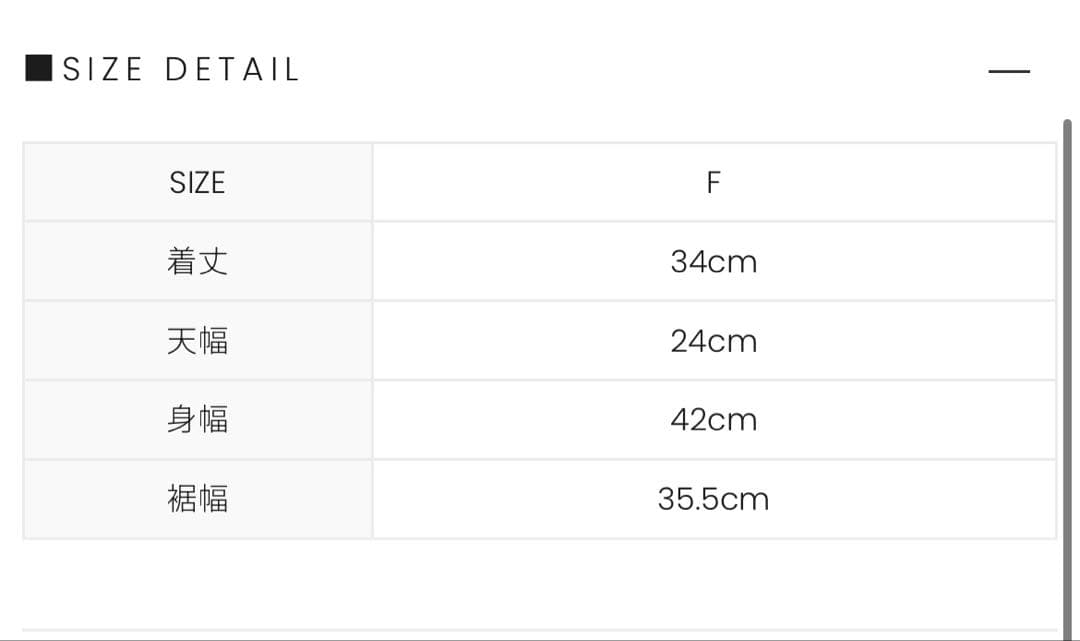Screen dimensions: 1080x641
Task: Click the blank gap between heading and table
Action: (x=540, y=118)
